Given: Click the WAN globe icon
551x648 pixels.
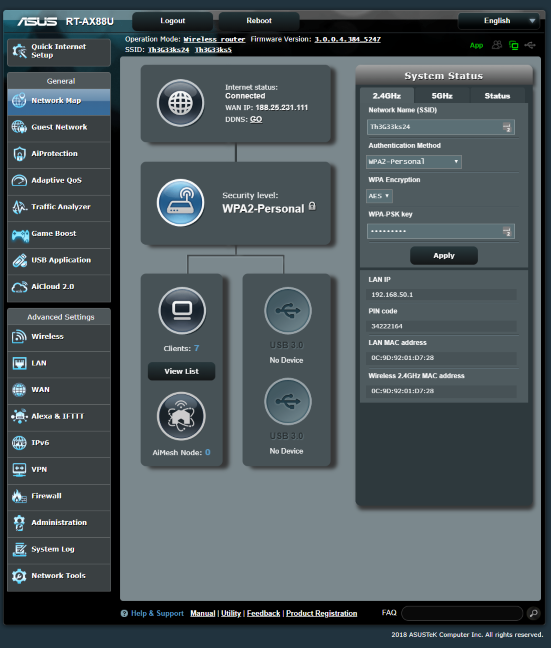Looking at the screenshot, I should click(x=19, y=390).
